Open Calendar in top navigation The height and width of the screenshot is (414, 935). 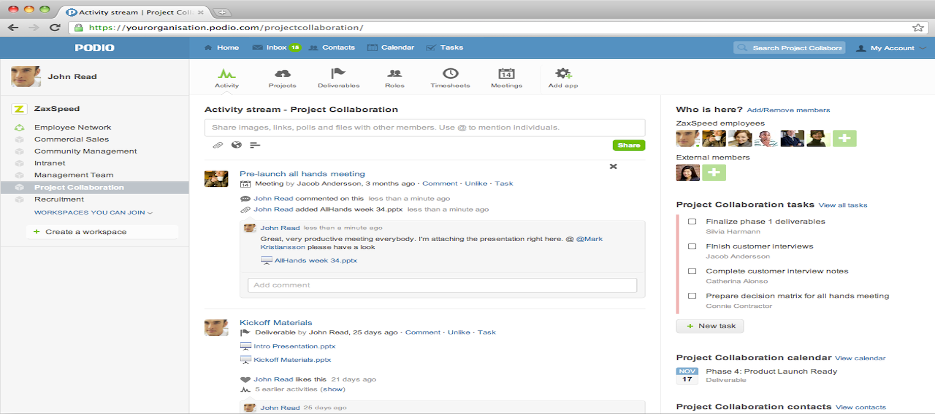tap(391, 48)
